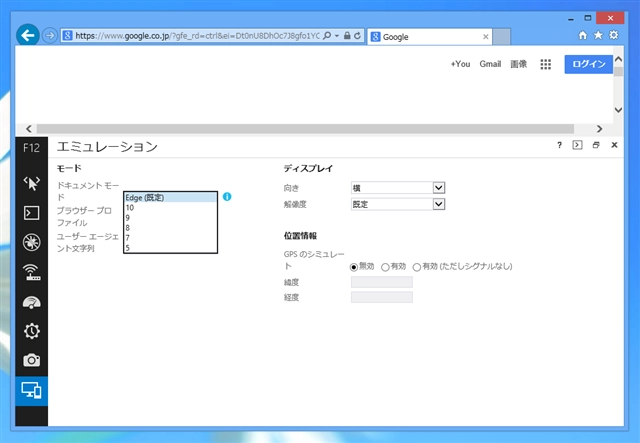
Task: Open the browser Tools gear icon
Action: point(613,35)
